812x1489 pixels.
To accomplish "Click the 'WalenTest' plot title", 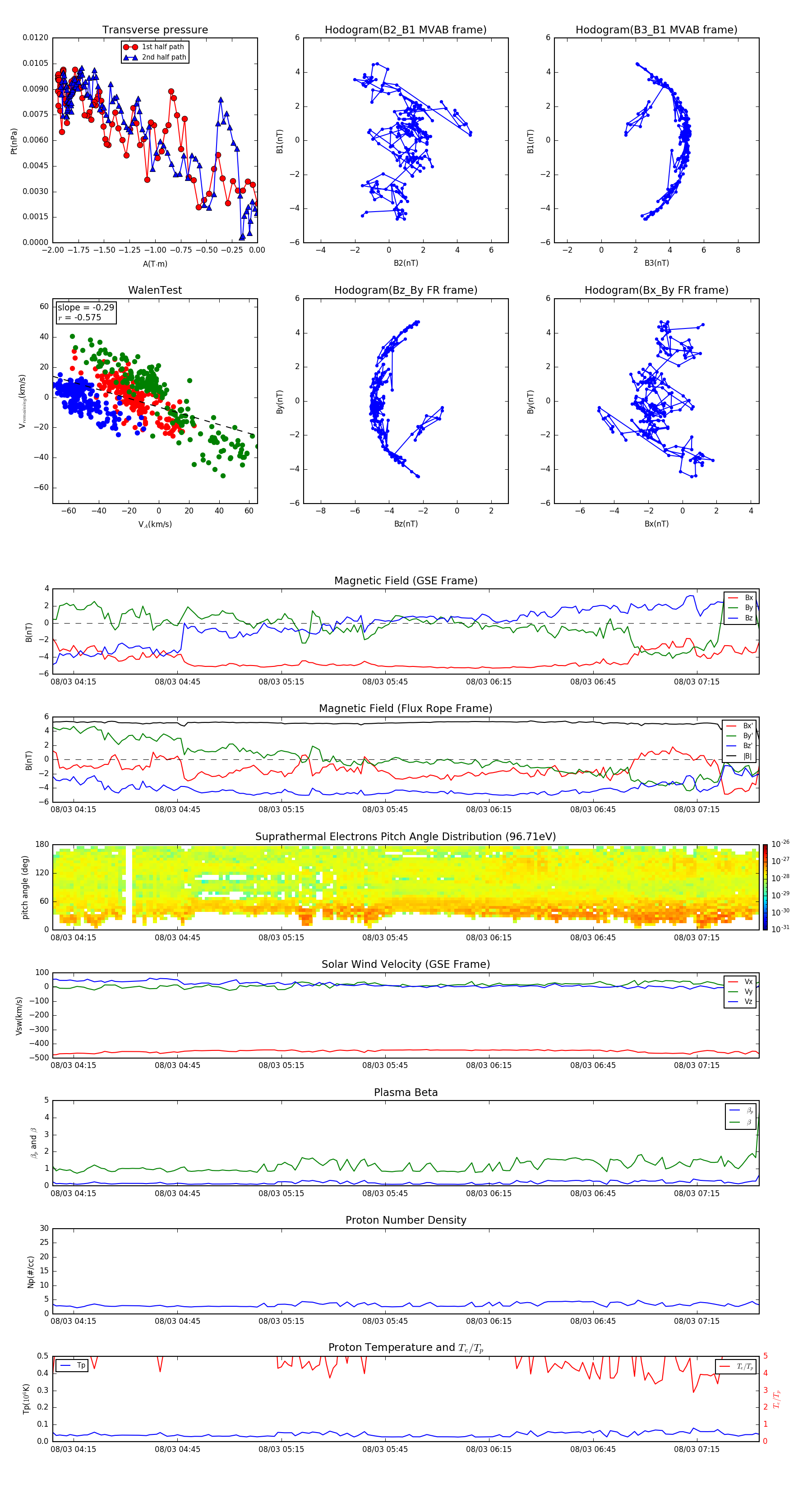I will pyautogui.click(x=155, y=290).
